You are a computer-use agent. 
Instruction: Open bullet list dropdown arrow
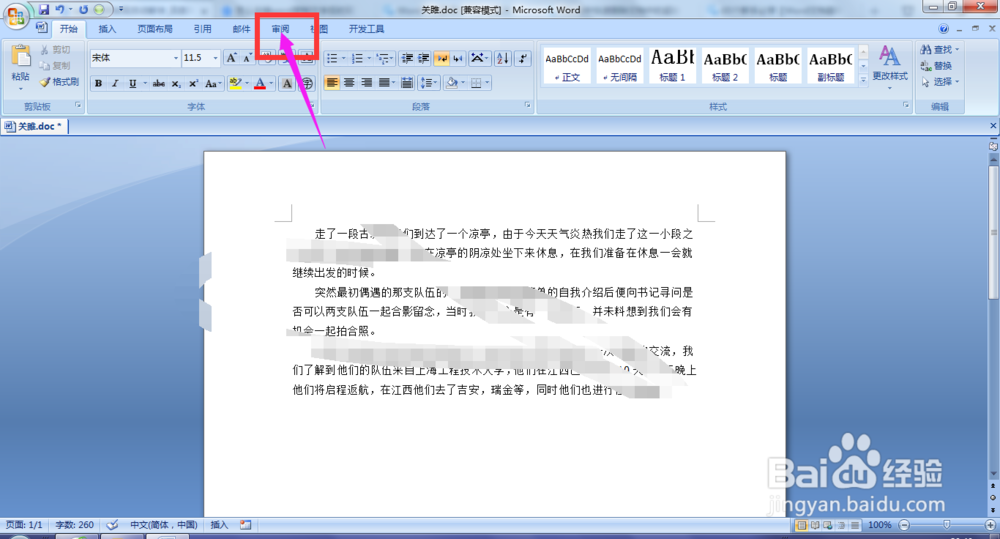344,59
